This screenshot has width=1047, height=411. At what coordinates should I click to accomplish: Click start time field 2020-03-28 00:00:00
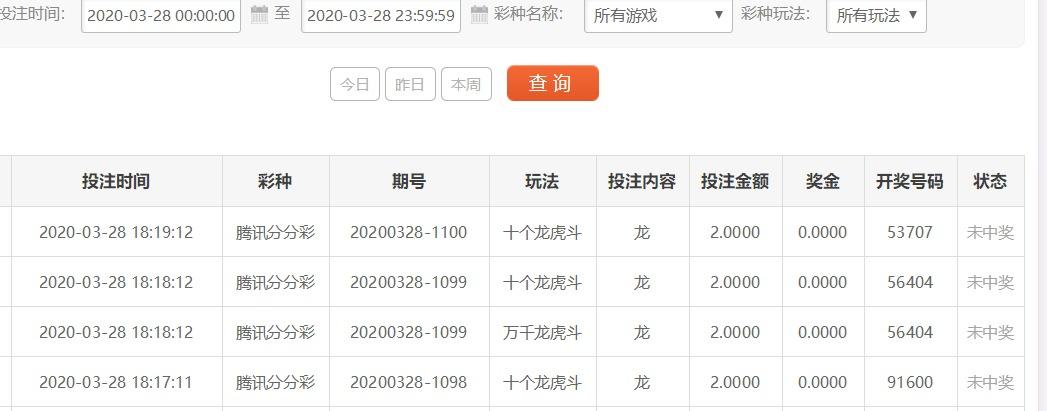tap(161, 15)
